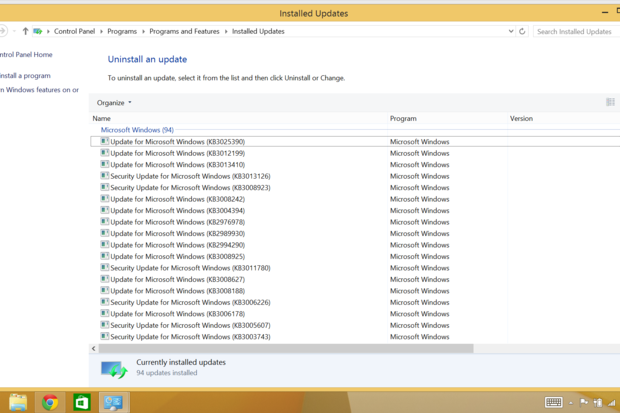Click Uninstall a program link
The height and width of the screenshot is (413, 620).
pyautogui.click(x=25, y=76)
